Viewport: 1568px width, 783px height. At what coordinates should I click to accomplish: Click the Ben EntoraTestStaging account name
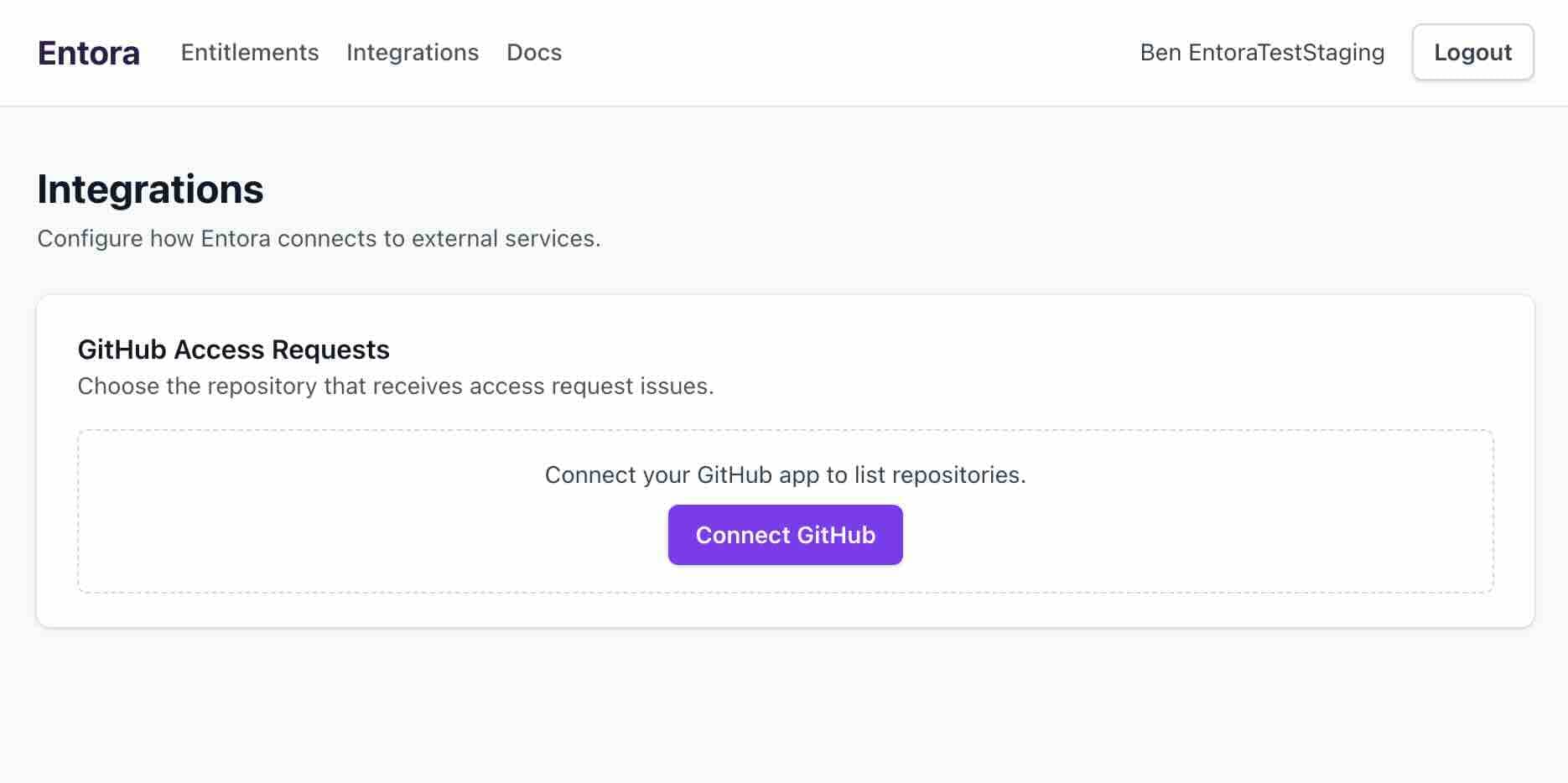pos(1262,52)
